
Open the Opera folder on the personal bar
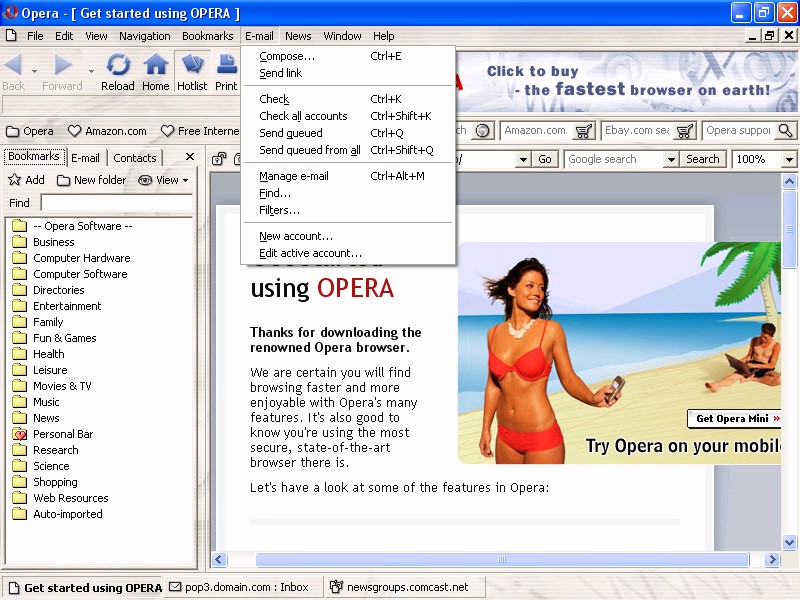tap(30, 131)
